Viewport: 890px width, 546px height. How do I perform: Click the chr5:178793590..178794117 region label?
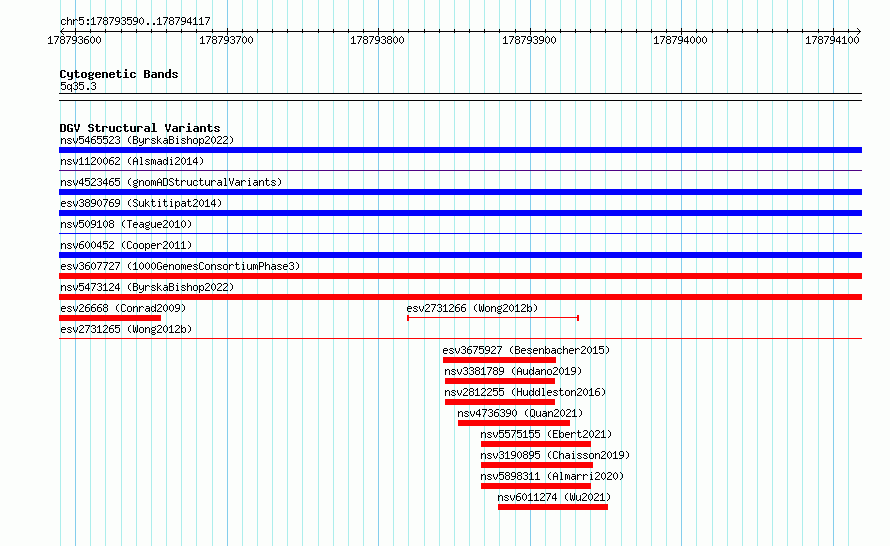[135, 21]
